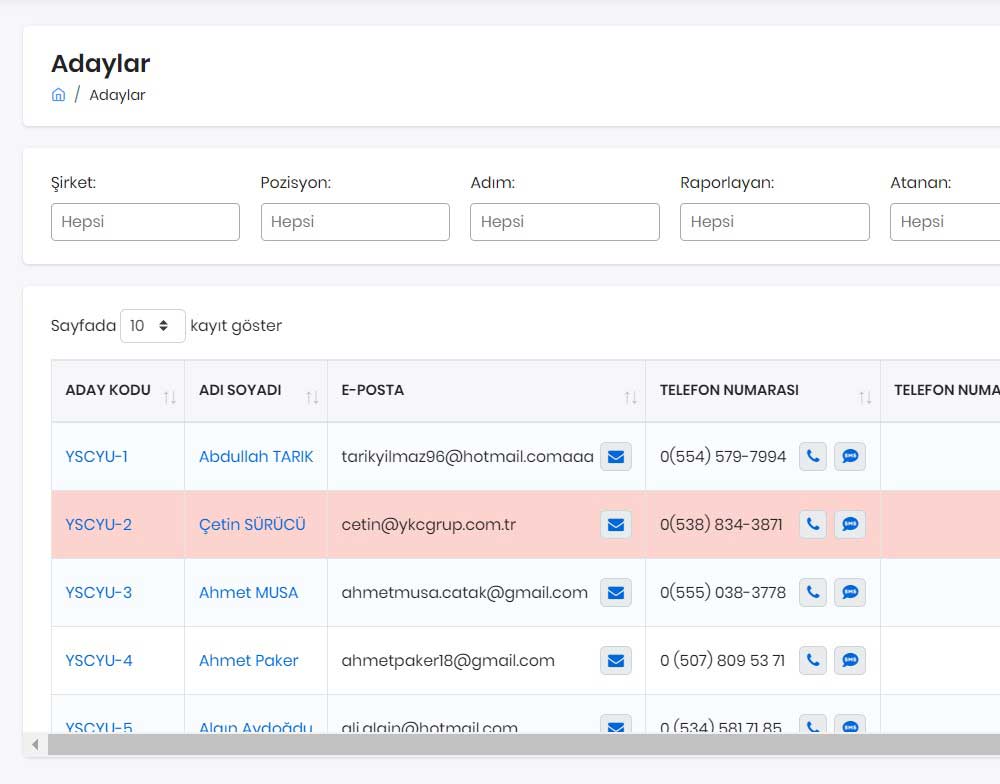This screenshot has width=1000, height=784.
Task: Send SMS to Abdullah TARIK
Action: point(850,457)
